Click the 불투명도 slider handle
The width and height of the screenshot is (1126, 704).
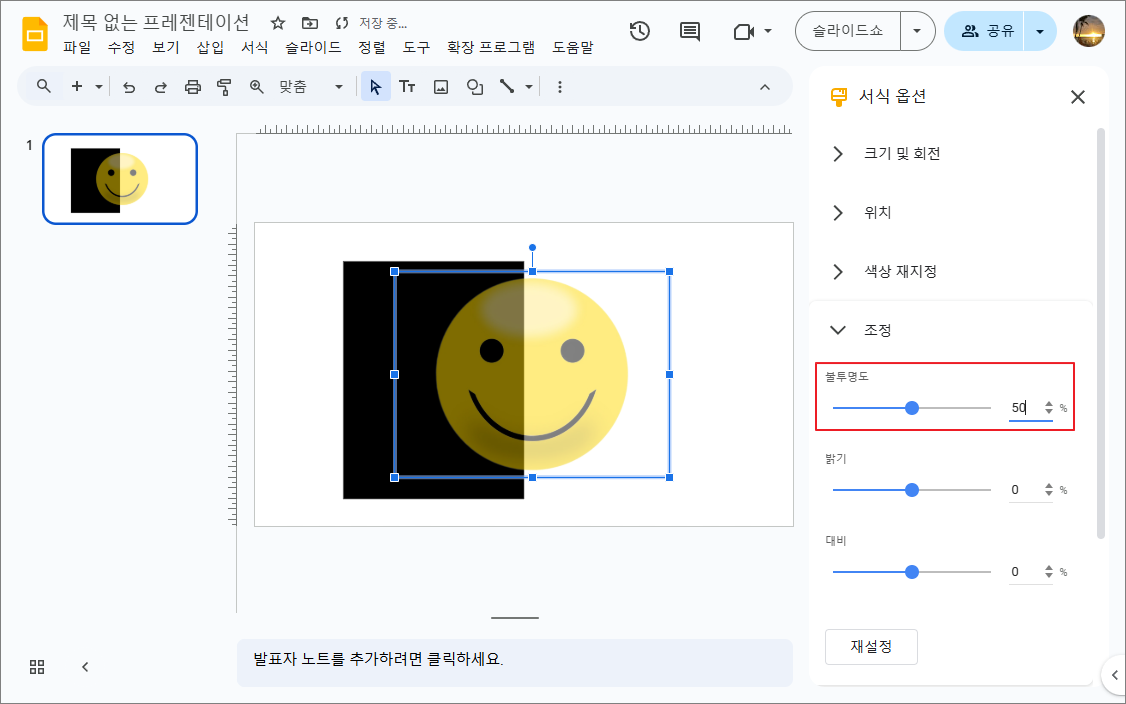912,408
